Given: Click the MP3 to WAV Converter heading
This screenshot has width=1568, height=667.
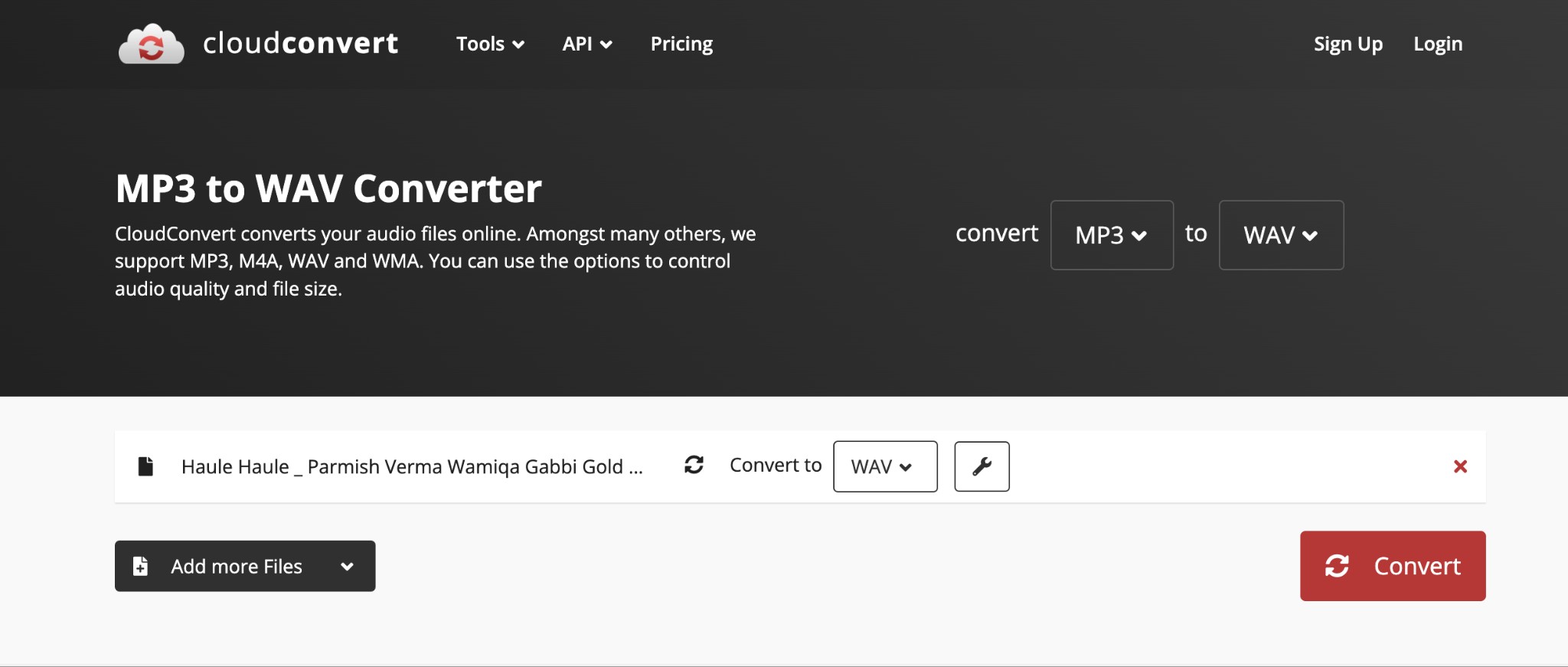Looking at the screenshot, I should pos(328,188).
